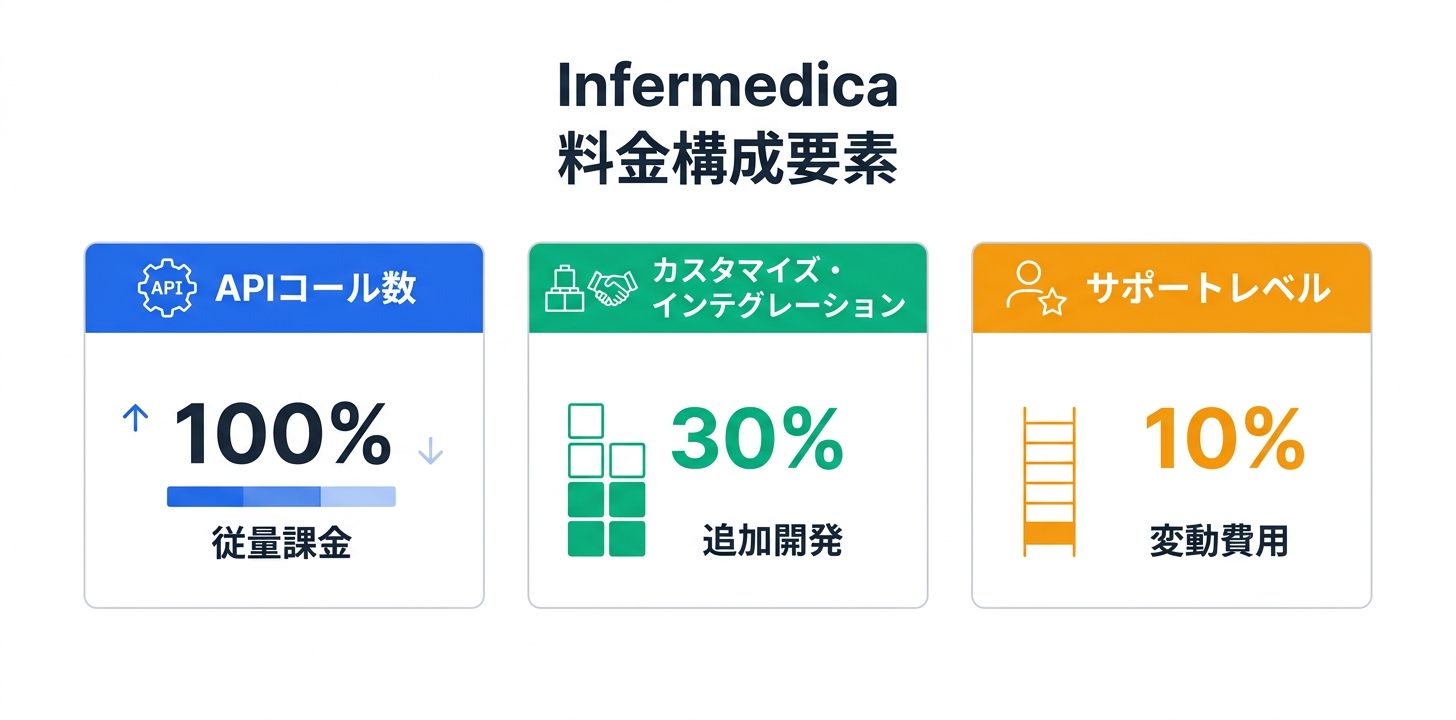This screenshot has height=720, width=1456.
Task: Click the API gear icon
Action: [165, 289]
